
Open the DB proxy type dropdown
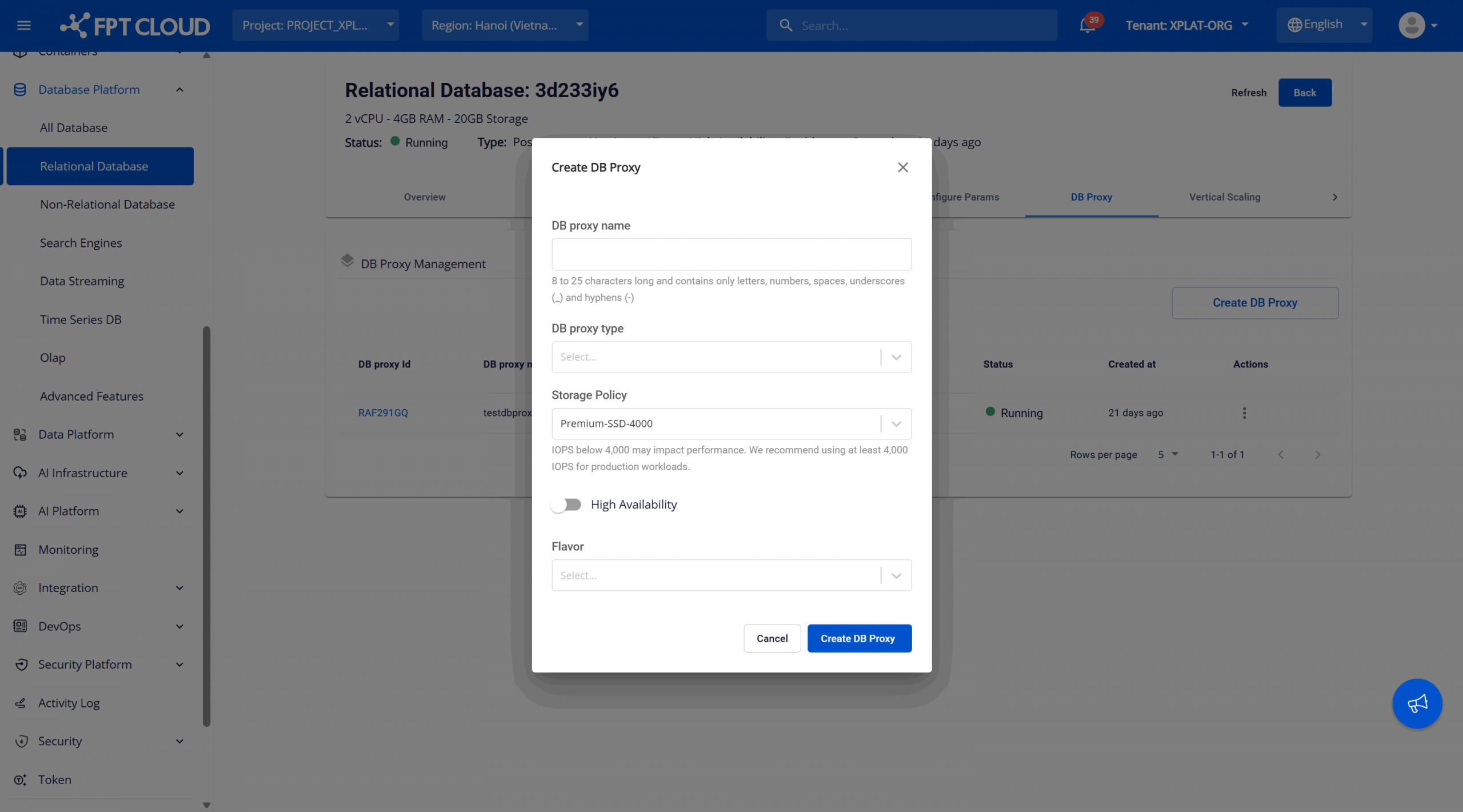pos(731,357)
